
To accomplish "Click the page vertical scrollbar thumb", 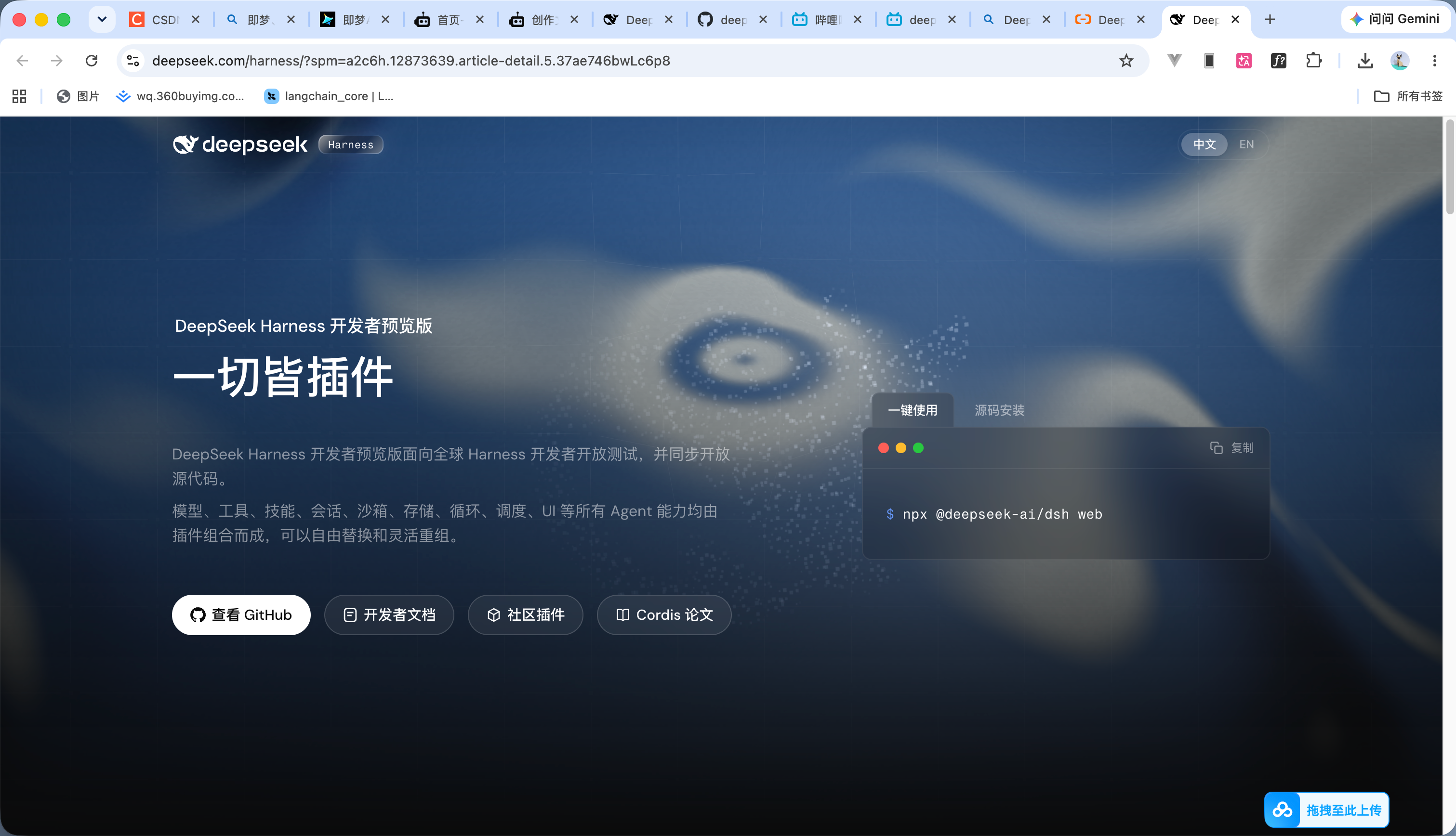I will click(1449, 167).
